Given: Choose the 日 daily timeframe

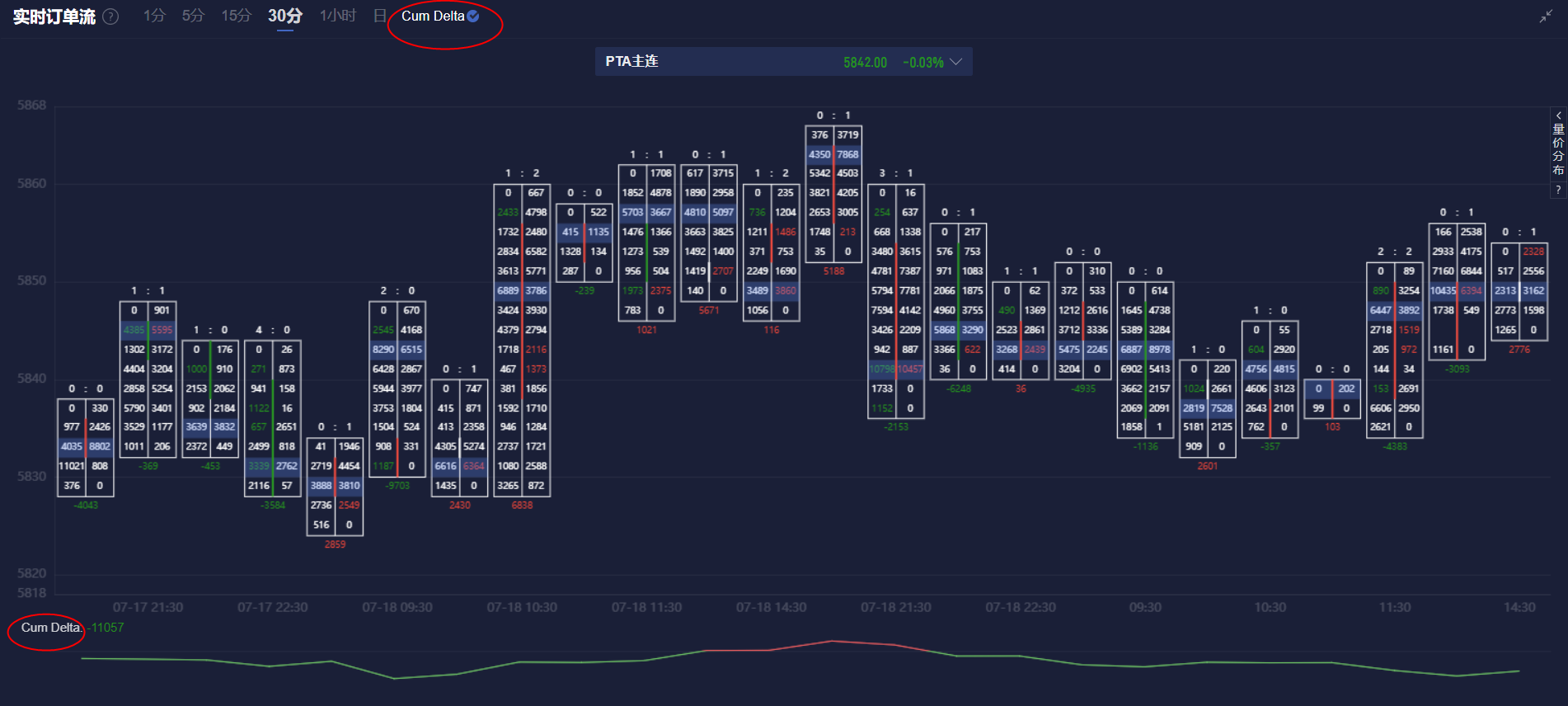Looking at the screenshot, I should coord(379,16).
